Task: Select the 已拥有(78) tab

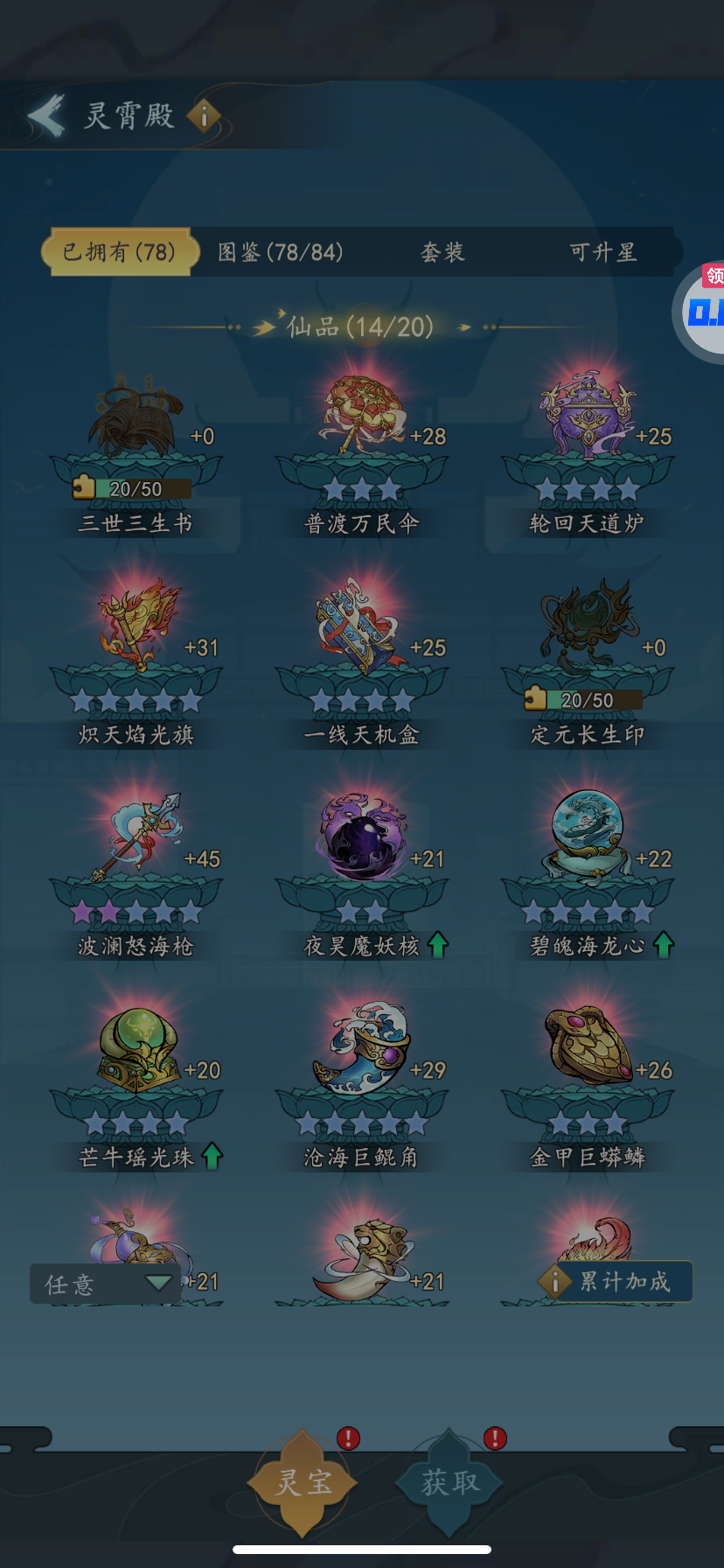Action: (x=117, y=252)
